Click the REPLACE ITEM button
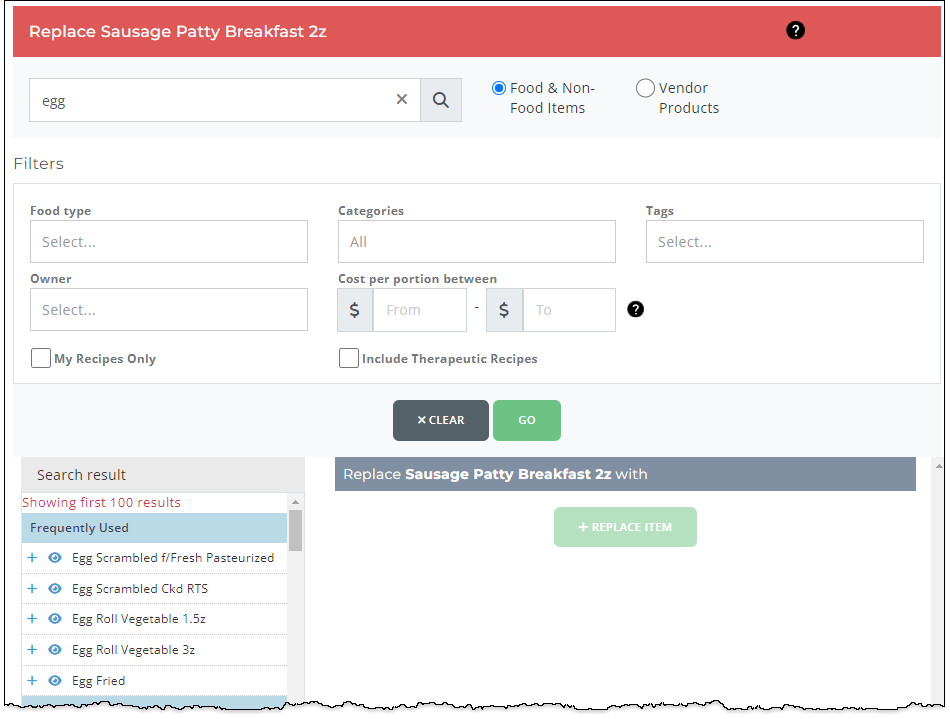The width and height of the screenshot is (950, 719). [x=625, y=527]
